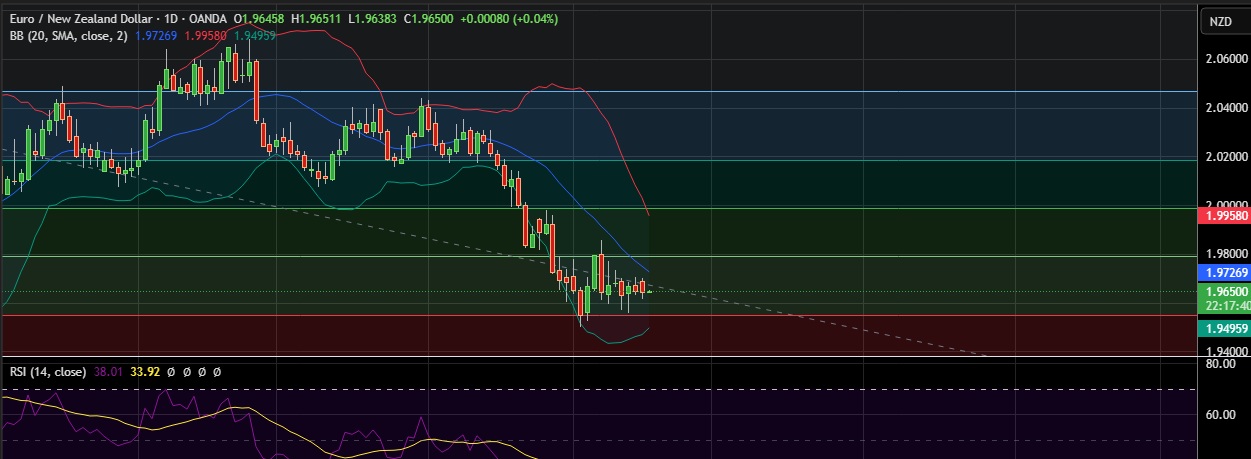Click the 2.04000 price scale label
1251x459 pixels.
(1226, 108)
